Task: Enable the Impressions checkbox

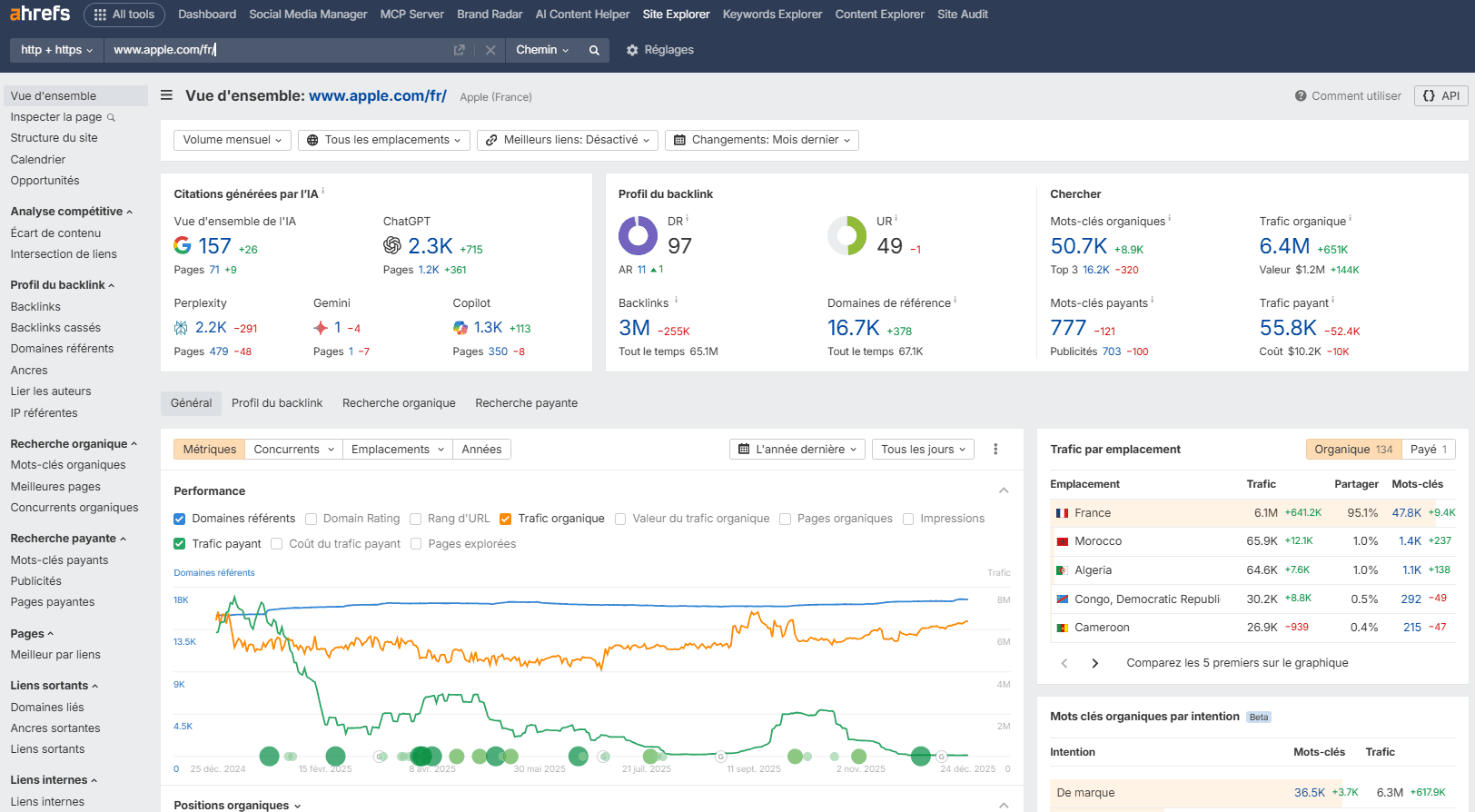Action: click(x=908, y=519)
